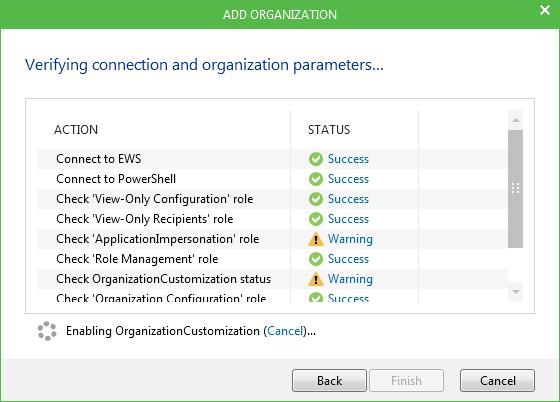Close the Add Organization dialog
The width and height of the screenshot is (560, 402).
[x=545, y=10]
